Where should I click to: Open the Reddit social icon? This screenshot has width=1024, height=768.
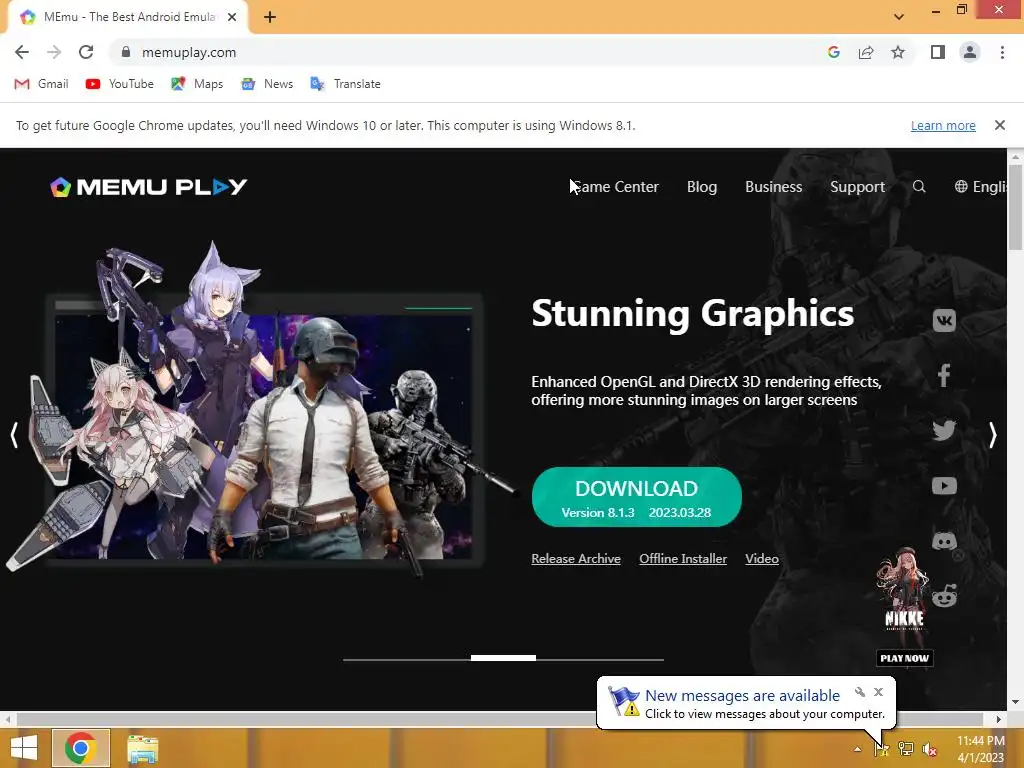pyautogui.click(x=944, y=596)
